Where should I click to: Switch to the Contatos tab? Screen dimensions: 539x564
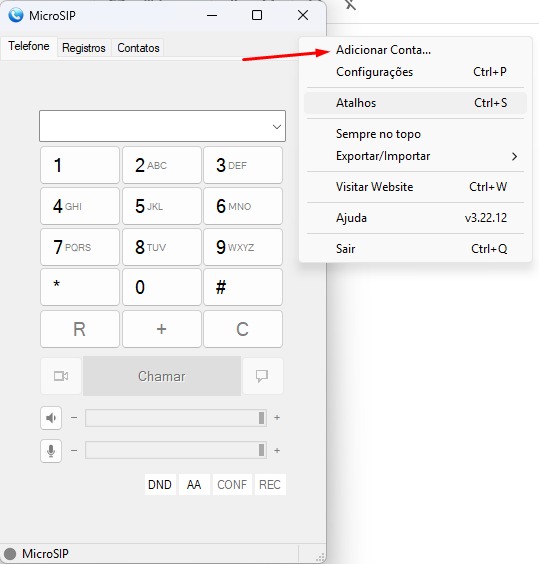(138, 48)
